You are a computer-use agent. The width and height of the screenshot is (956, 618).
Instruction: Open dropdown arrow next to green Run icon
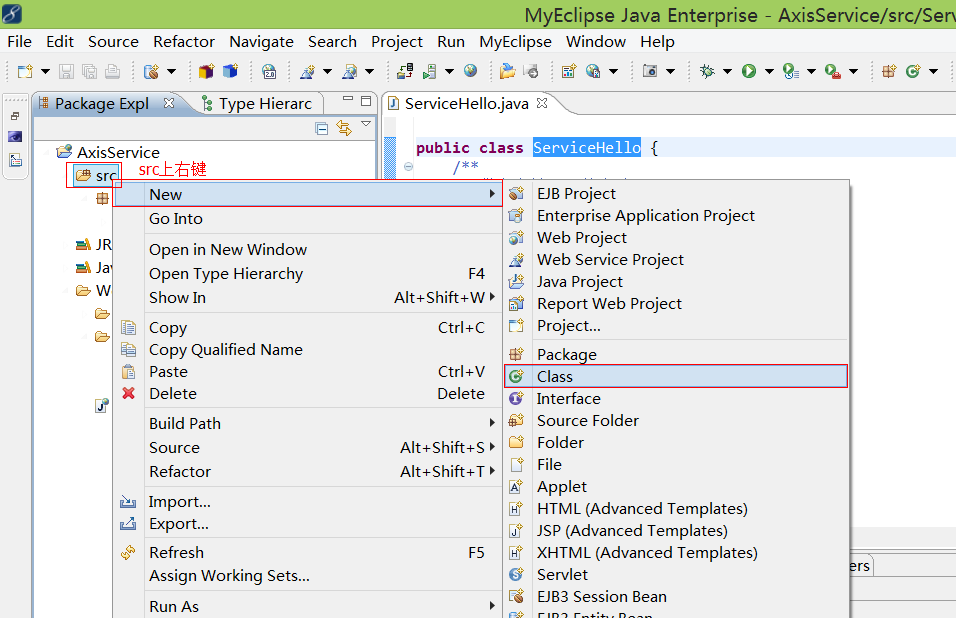pyautogui.click(x=769, y=72)
